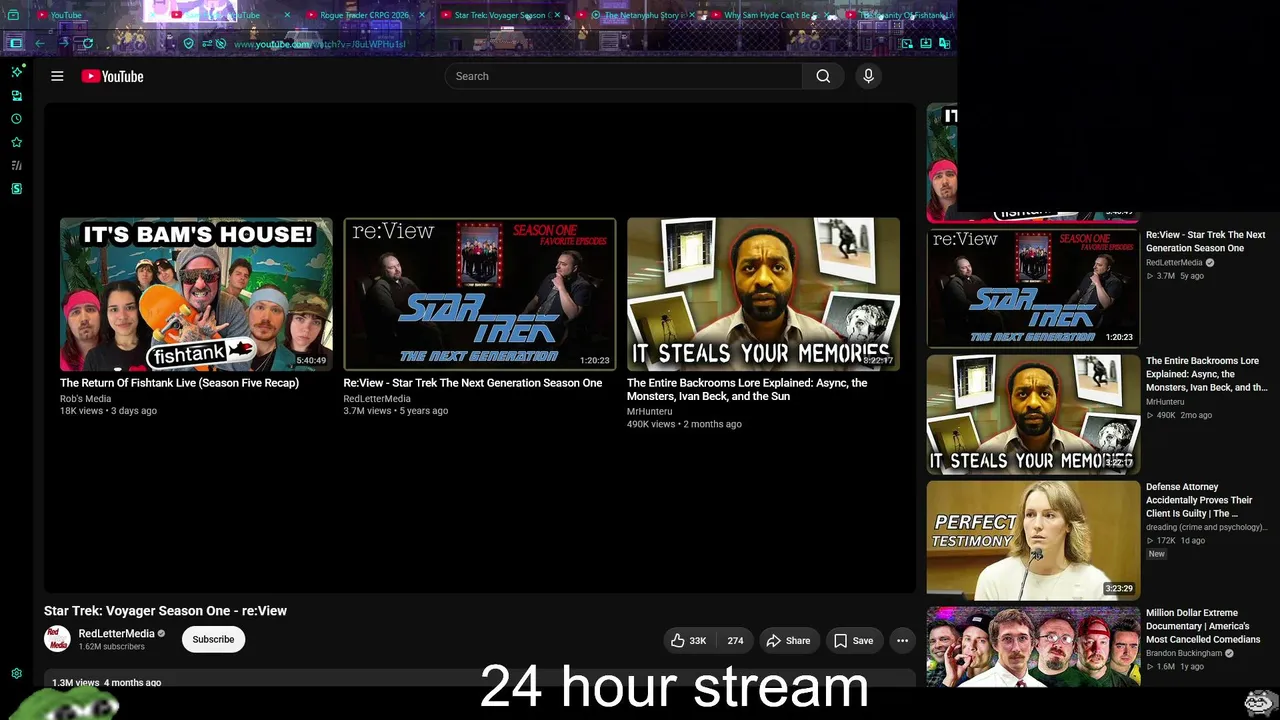Screen dimensions: 1280x720
Task: Toggle the browser sidebar panel button
Action: click(15, 44)
